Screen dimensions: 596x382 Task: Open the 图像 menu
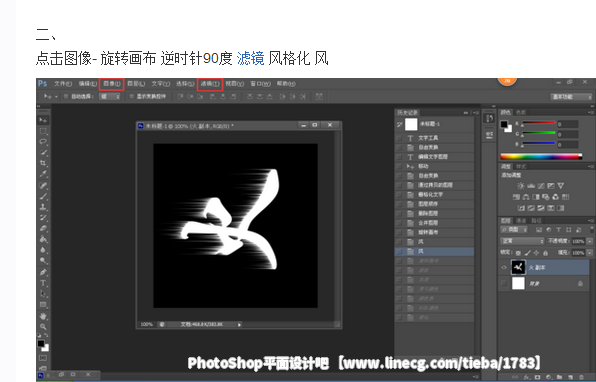[112, 84]
